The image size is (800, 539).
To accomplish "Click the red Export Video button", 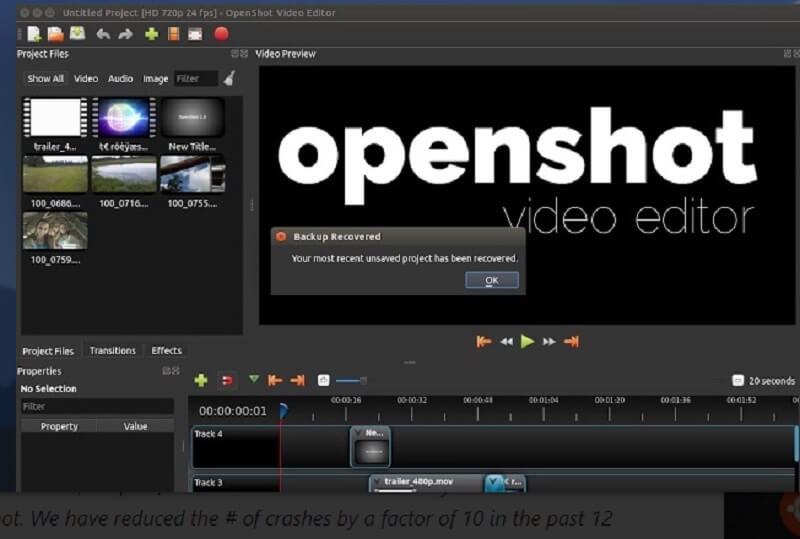I will 221,34.
